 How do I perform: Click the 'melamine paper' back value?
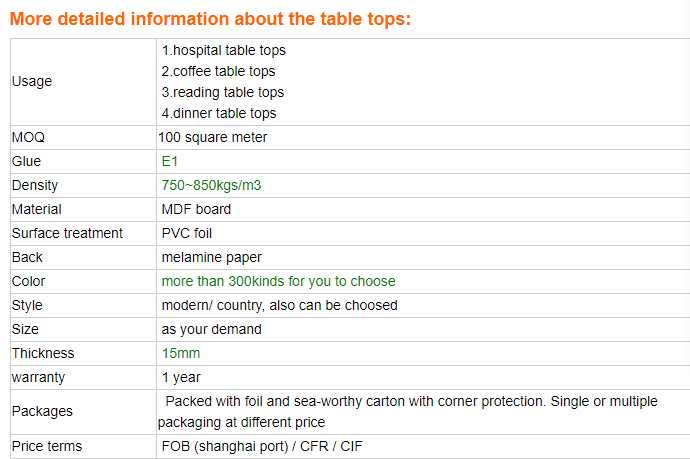(211, 257)
